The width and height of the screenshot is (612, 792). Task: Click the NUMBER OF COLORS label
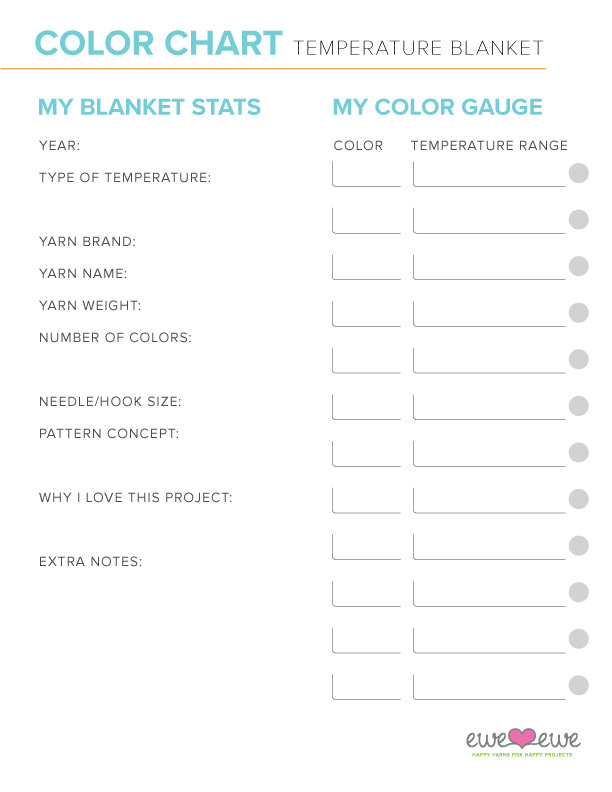point(115,338)
